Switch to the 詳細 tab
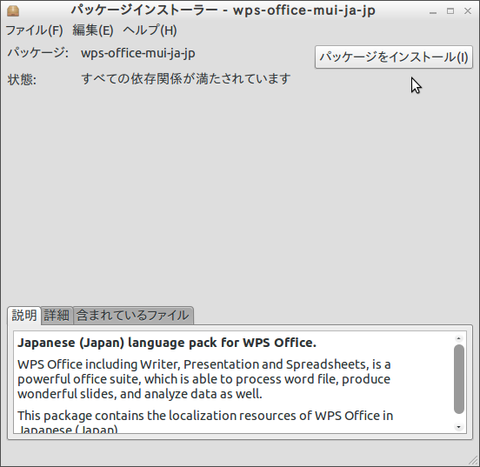 point(57,315)
